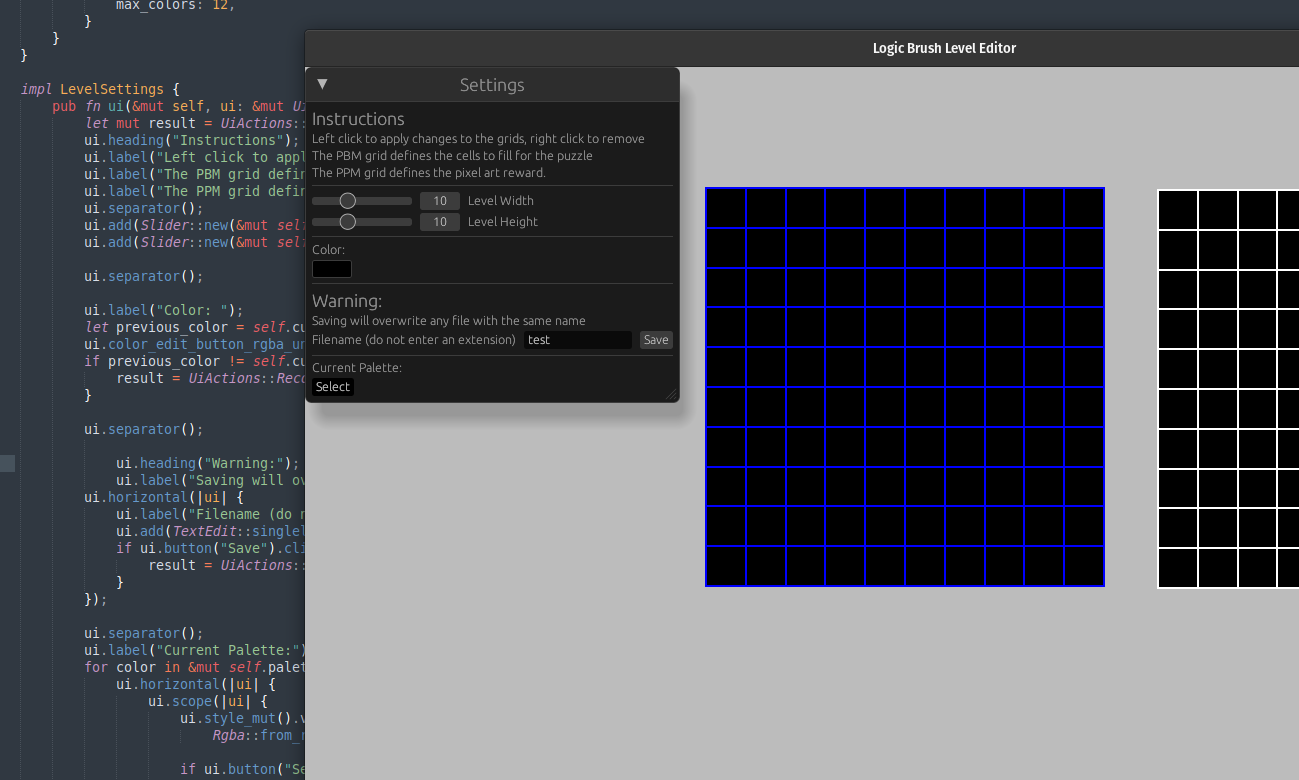Paint the bottom-left cell of the white grid
1299x780 pixels.
coord(1178,568)
